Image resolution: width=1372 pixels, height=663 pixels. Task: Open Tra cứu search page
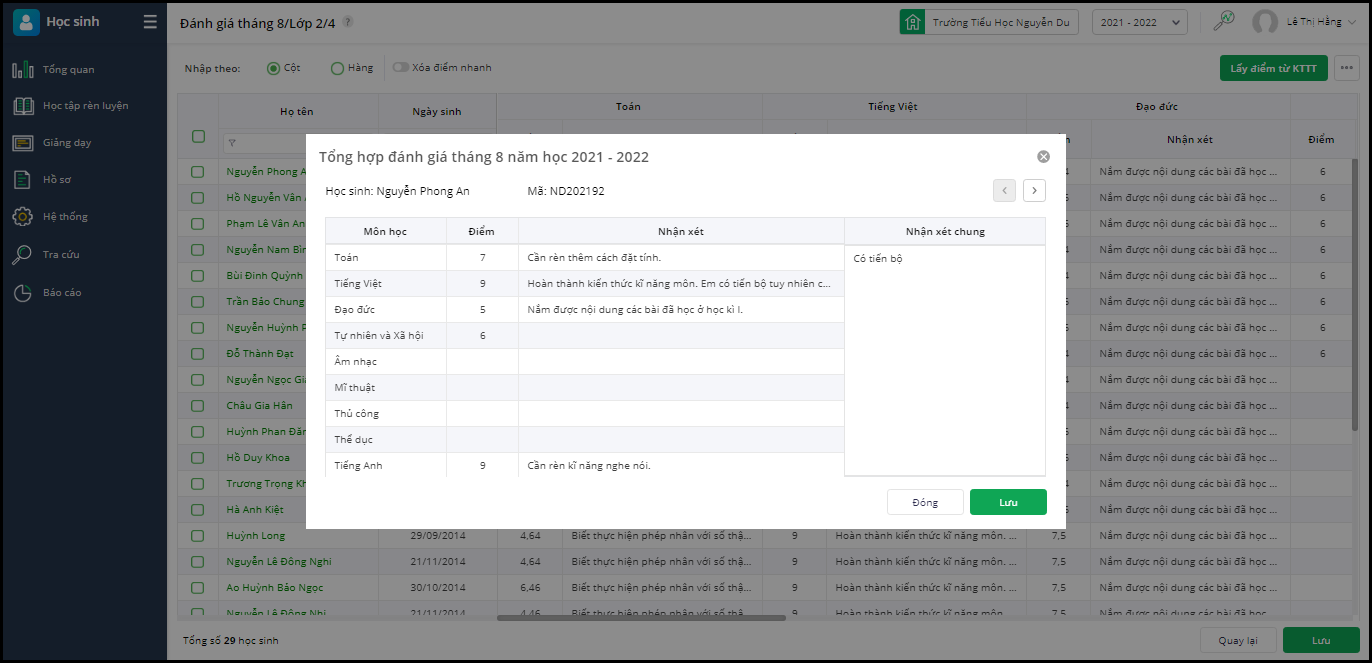click(60, 255)
